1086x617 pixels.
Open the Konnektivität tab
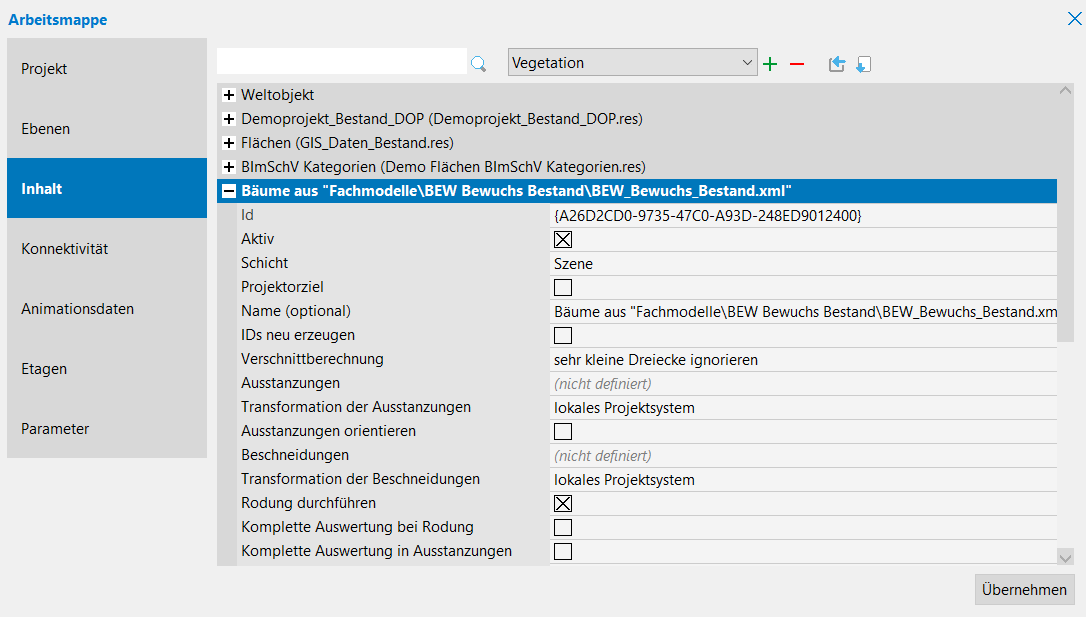(x=106, y=249)
